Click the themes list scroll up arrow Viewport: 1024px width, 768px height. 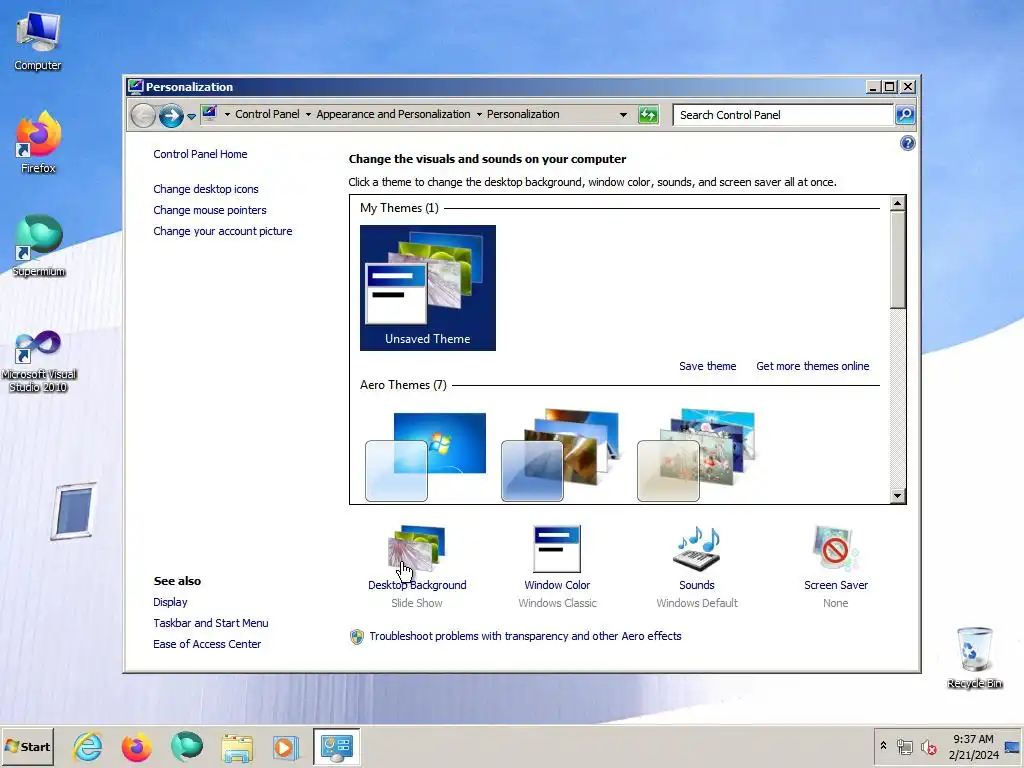pyautogui.click(x=897, y=203)
